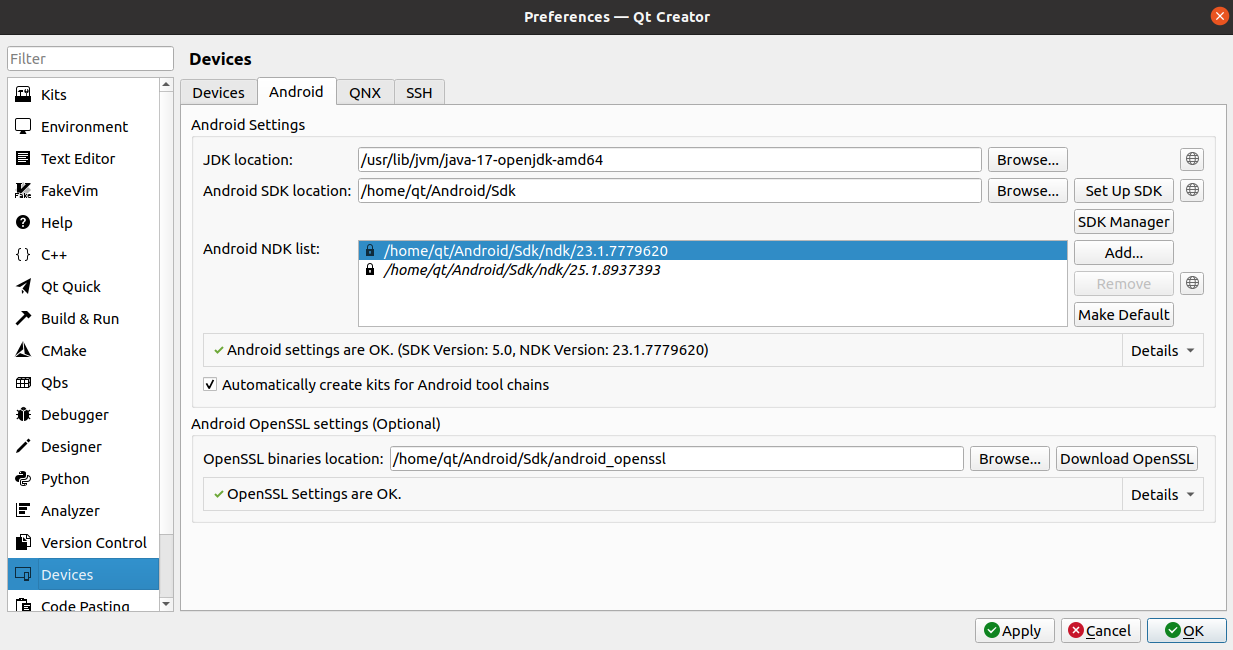Viewport: 1233px width, 650px height.
Task: Click the green check beside OpenSSL Settings OK
Action: tap(218, 494)
